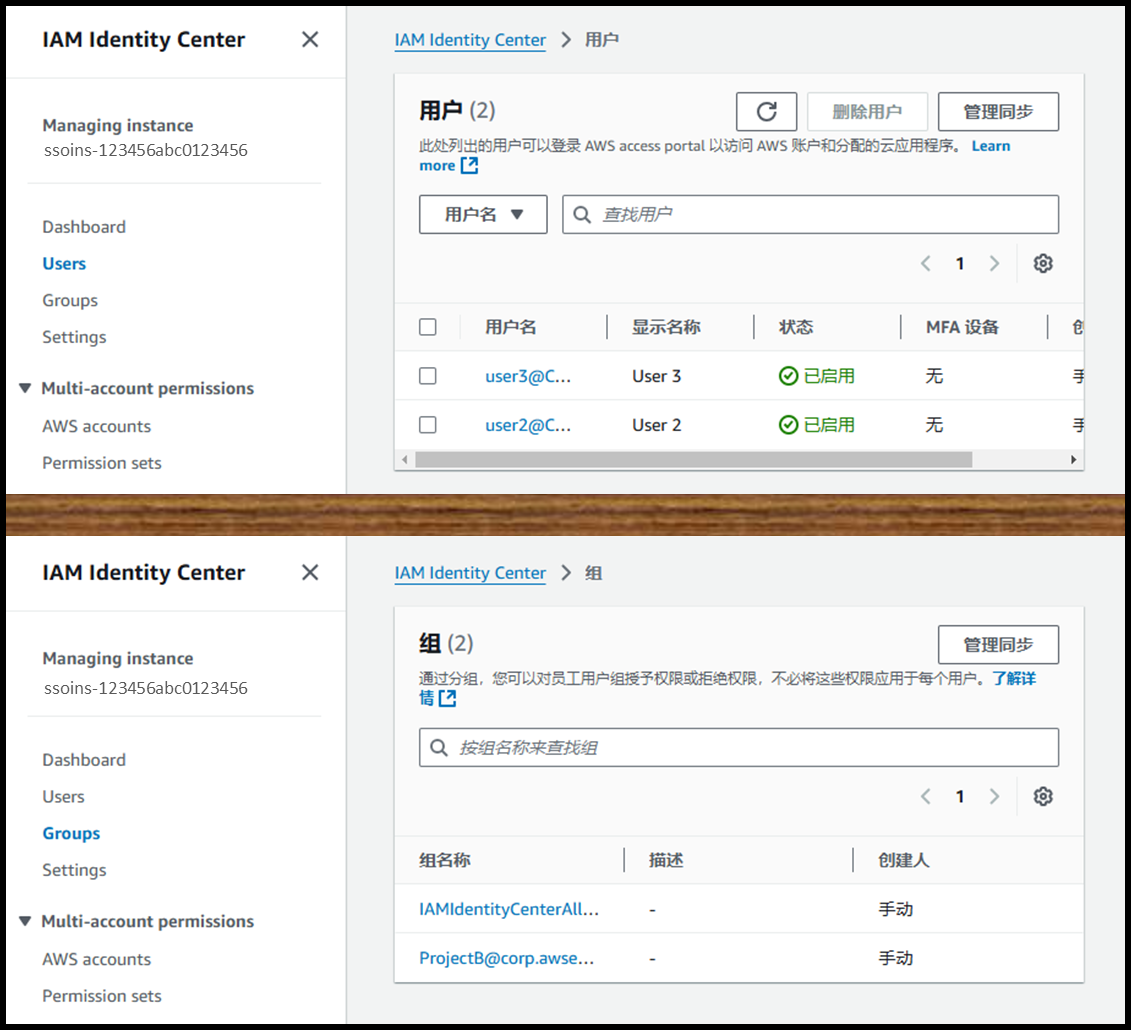1131x1030 pixels.
Task: Close the navigation pane in the Groups screen
Action: (310, 573)
